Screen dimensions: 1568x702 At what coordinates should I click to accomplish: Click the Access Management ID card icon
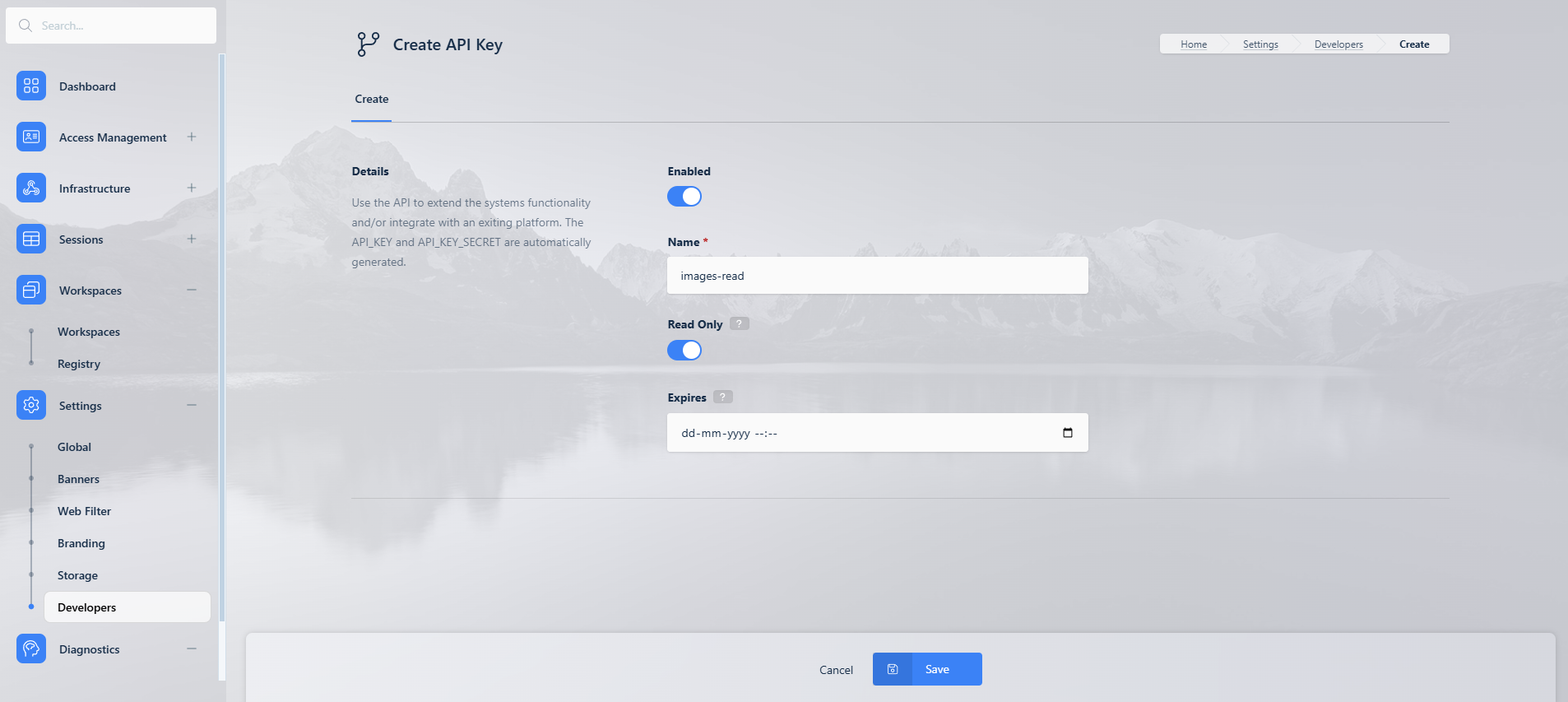pos(31,137)
